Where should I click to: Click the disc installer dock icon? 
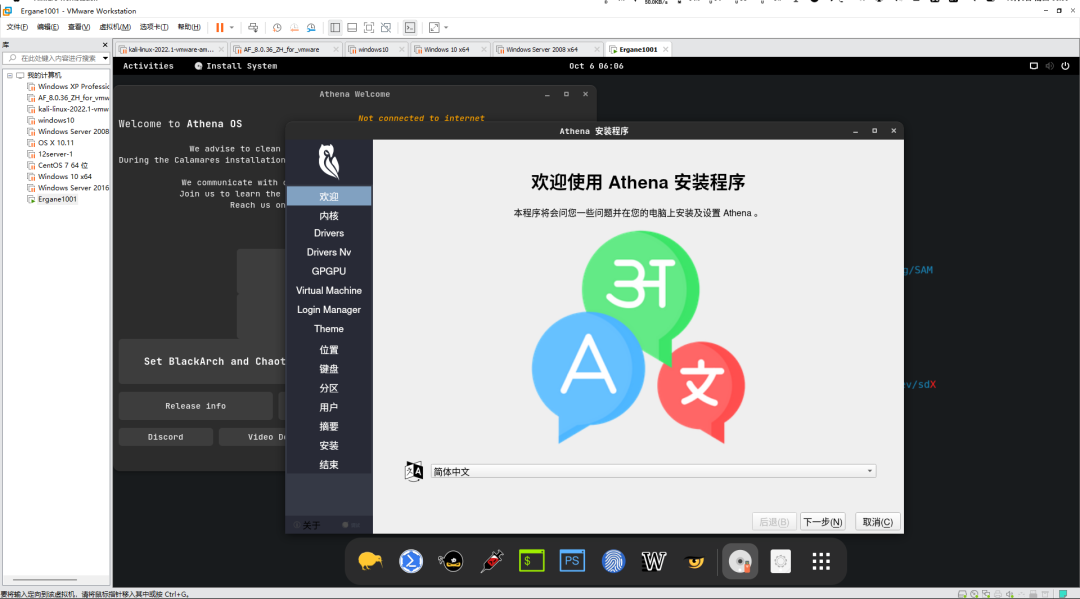click(740, 562)
